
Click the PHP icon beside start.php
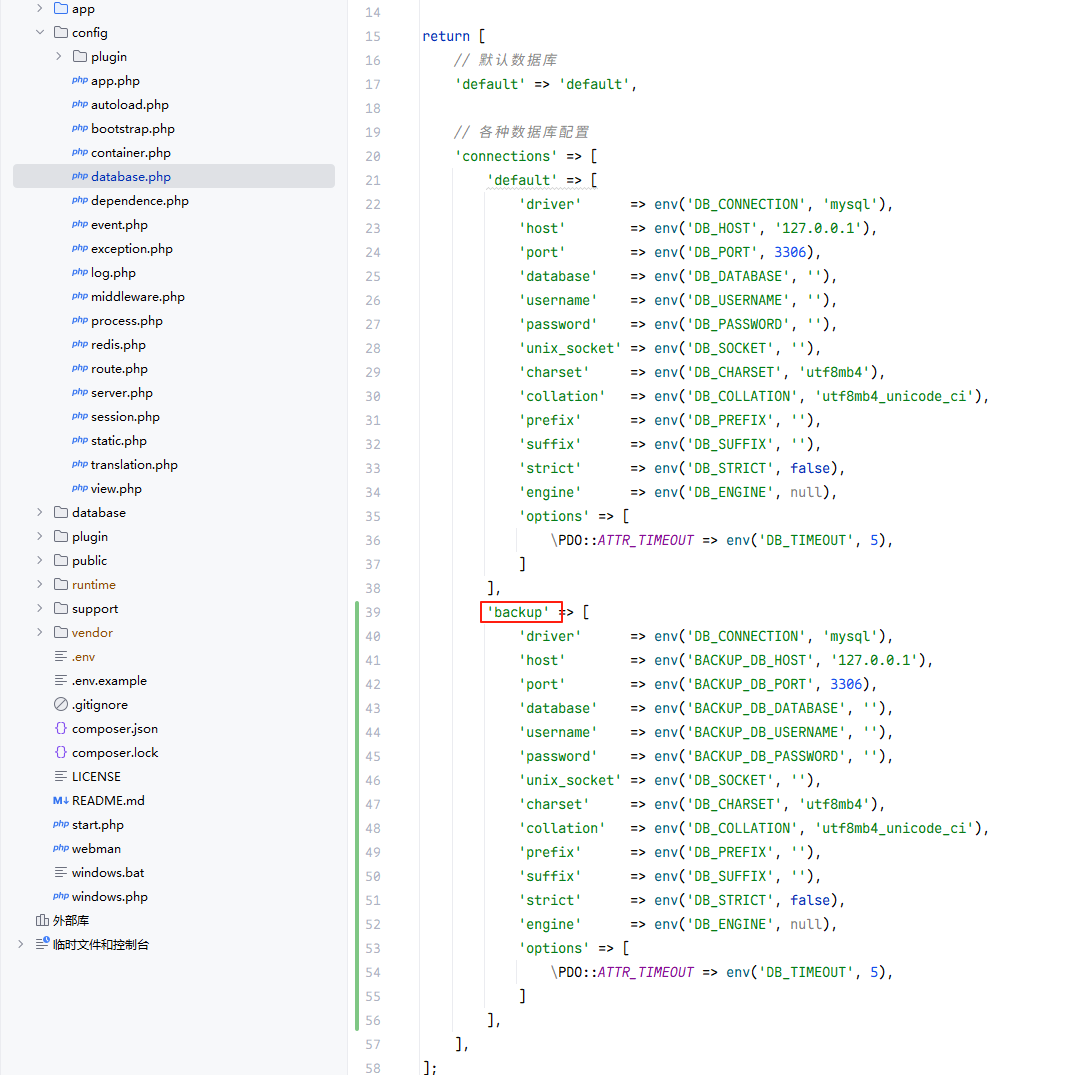[x=61, y=825]
